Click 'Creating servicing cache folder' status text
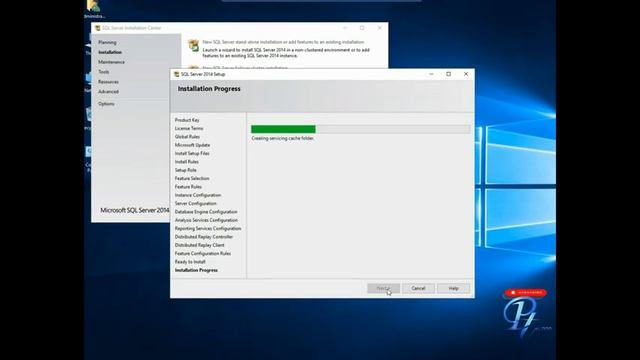 coord(282,138)
